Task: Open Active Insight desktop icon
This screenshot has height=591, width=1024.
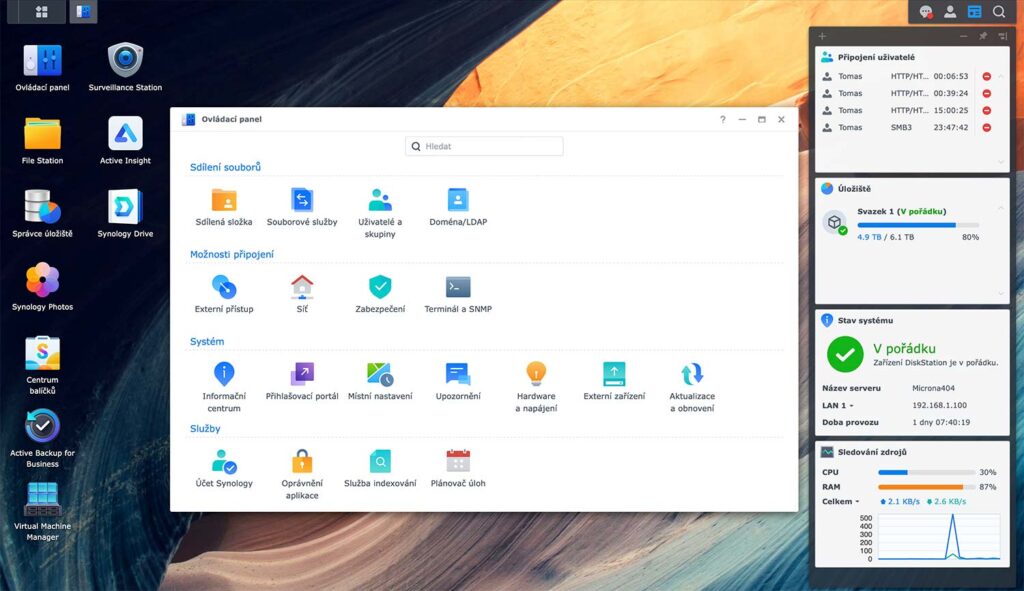Action: (125, 140)
